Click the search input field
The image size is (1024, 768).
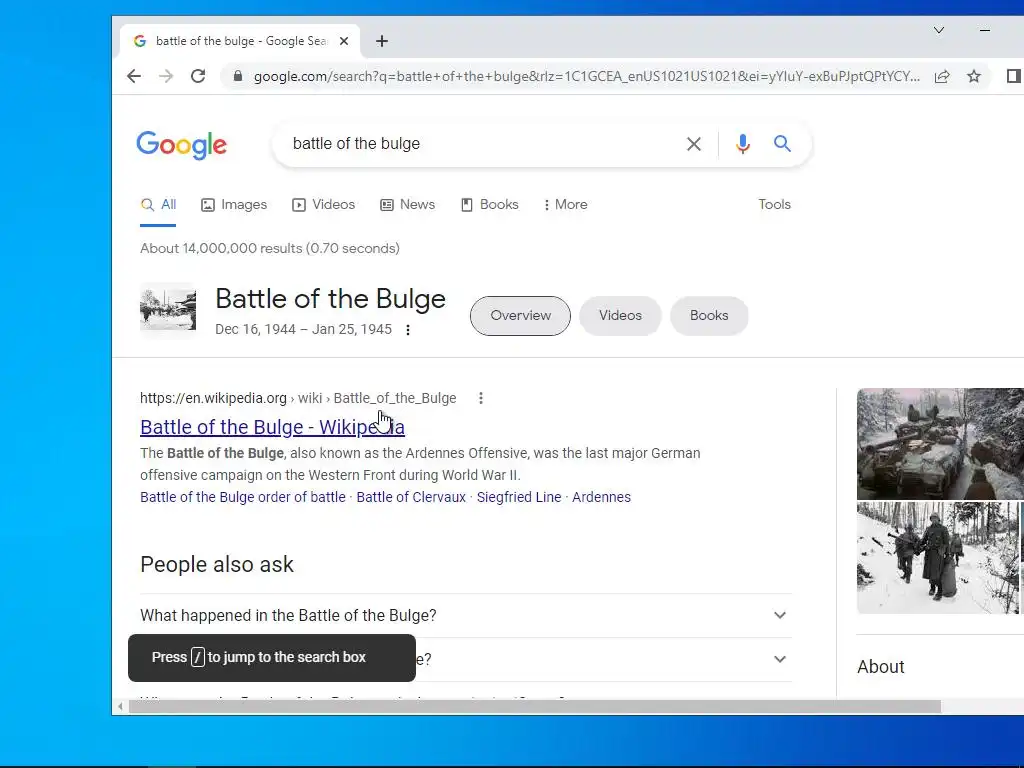pos(483,144)
